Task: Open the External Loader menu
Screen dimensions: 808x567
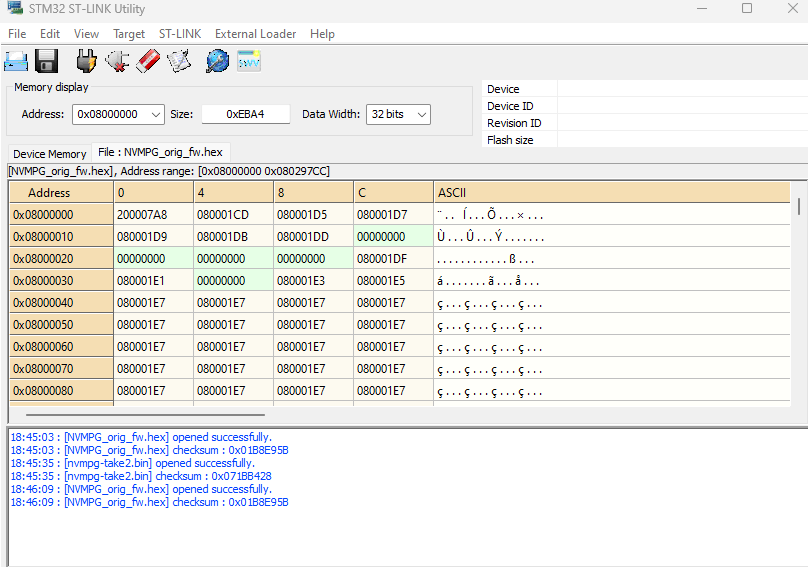Action: [x=256, y=34]
